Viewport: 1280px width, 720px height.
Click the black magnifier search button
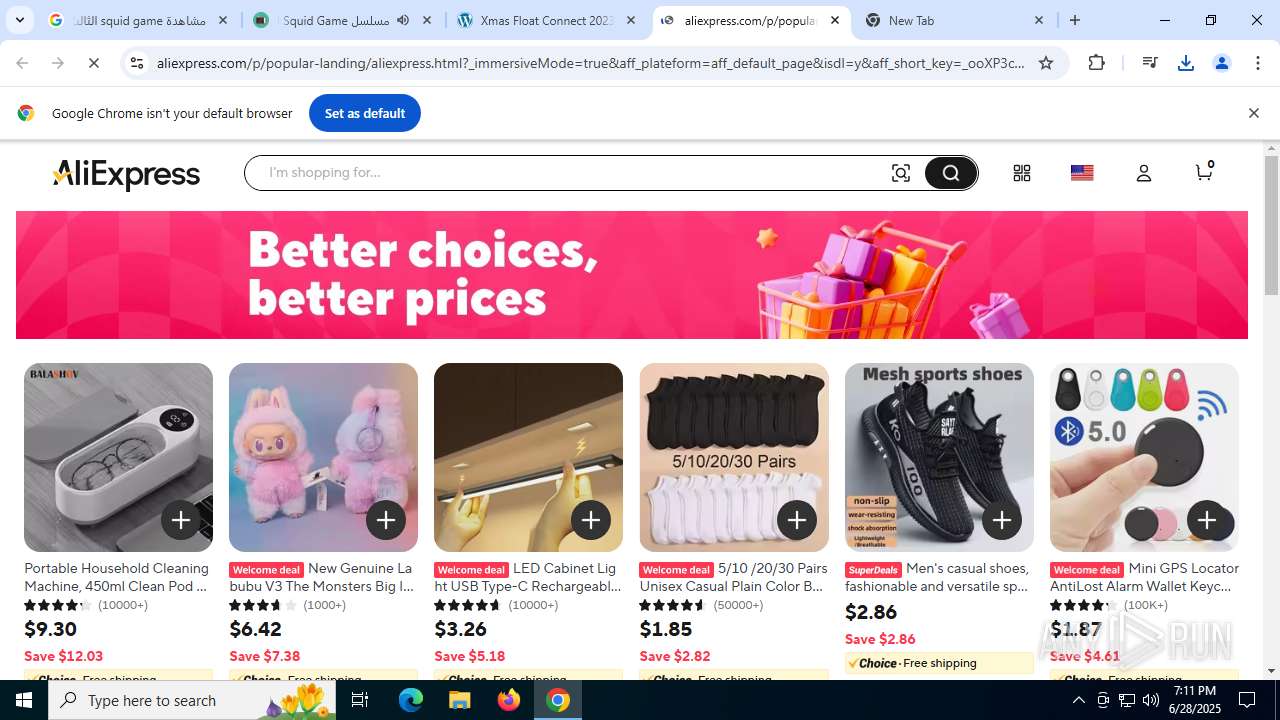coord(950,173)
